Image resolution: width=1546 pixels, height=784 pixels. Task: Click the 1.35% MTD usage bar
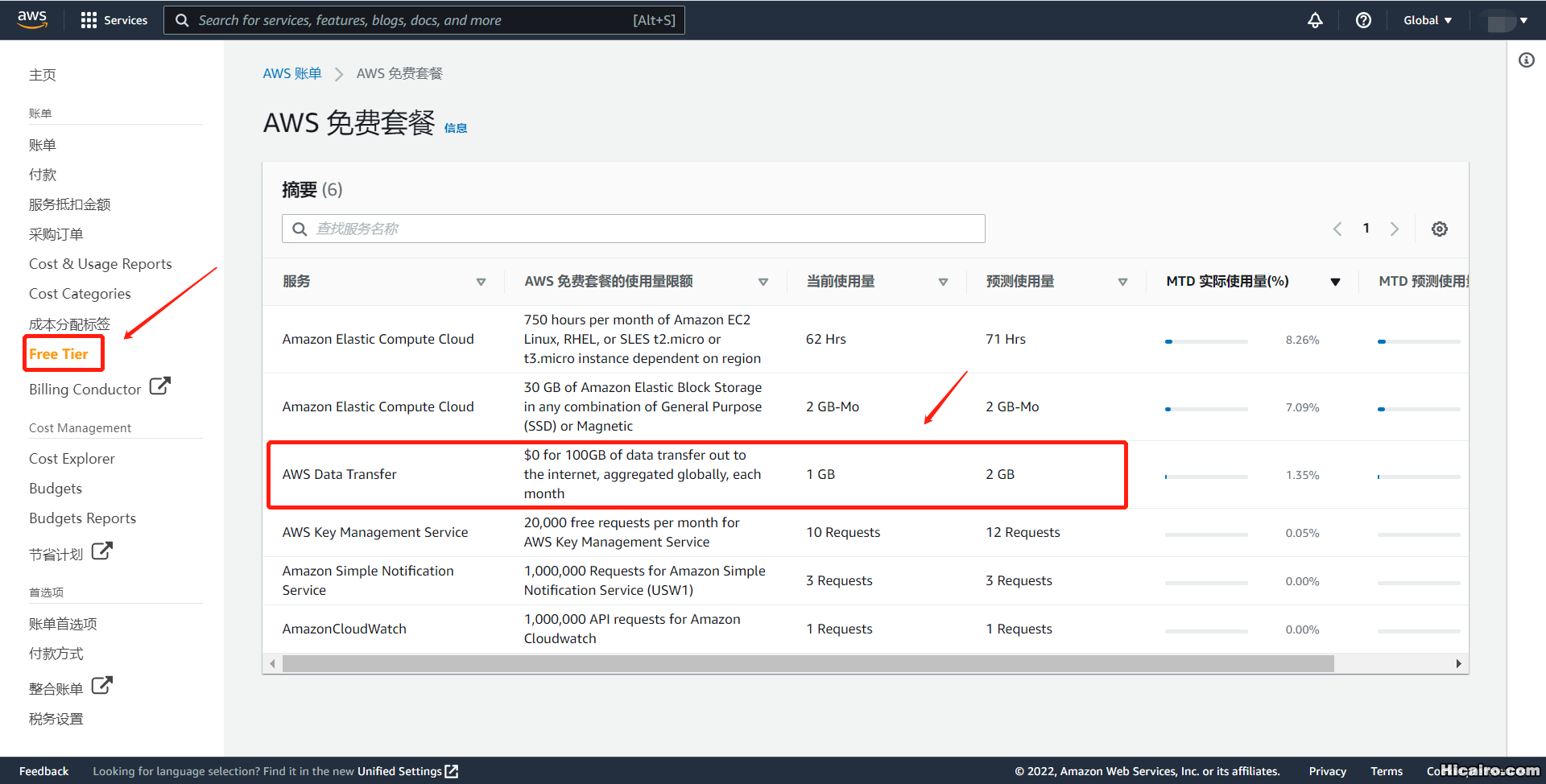click(1206, 477)
